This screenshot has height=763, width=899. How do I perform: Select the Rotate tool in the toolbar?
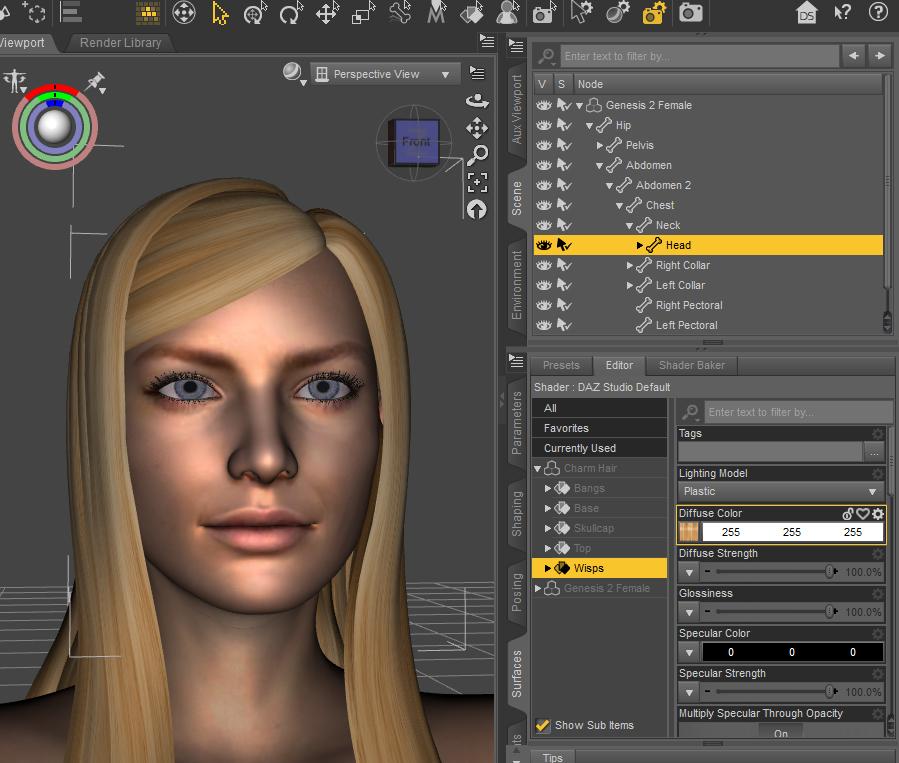click(x=290, y=13)
